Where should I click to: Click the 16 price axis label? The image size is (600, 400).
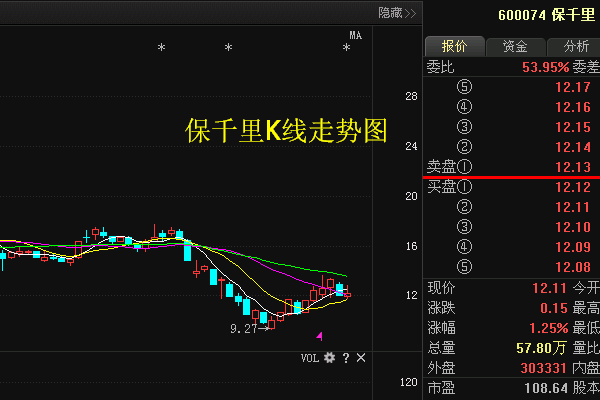[x=411, y=246]
